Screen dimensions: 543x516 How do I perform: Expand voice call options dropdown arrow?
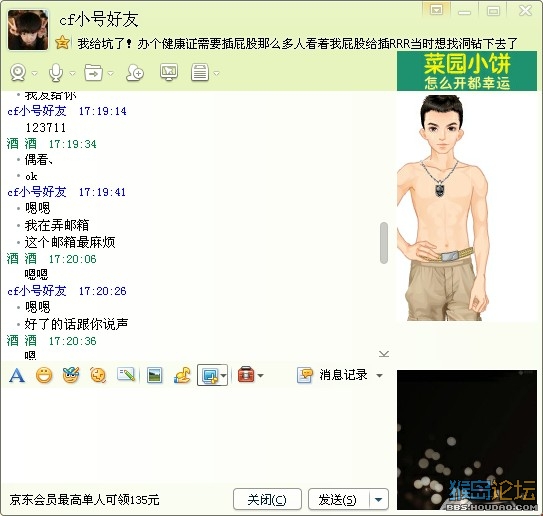pyautogui.click(x=72, y=73)
